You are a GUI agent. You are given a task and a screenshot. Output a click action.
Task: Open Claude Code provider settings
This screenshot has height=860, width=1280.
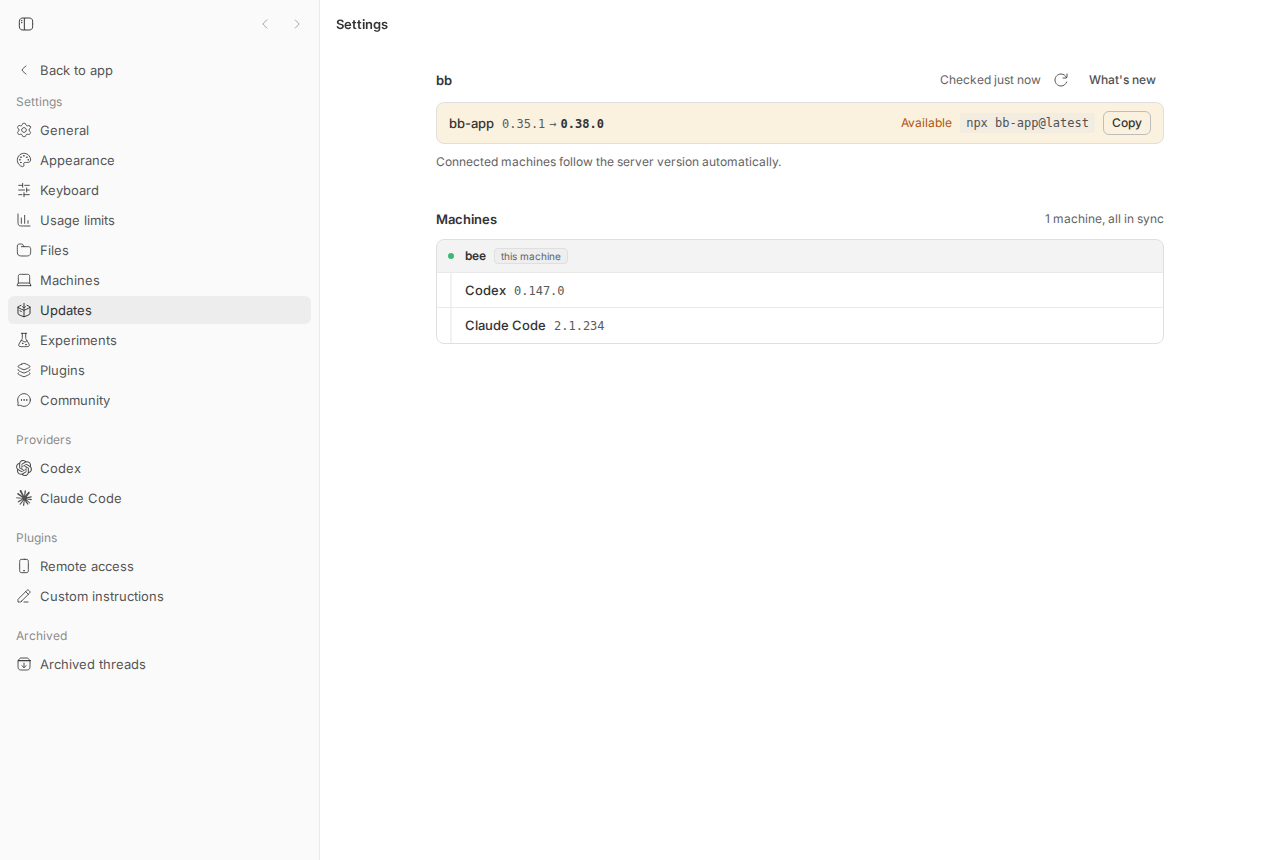coord(159,498)
